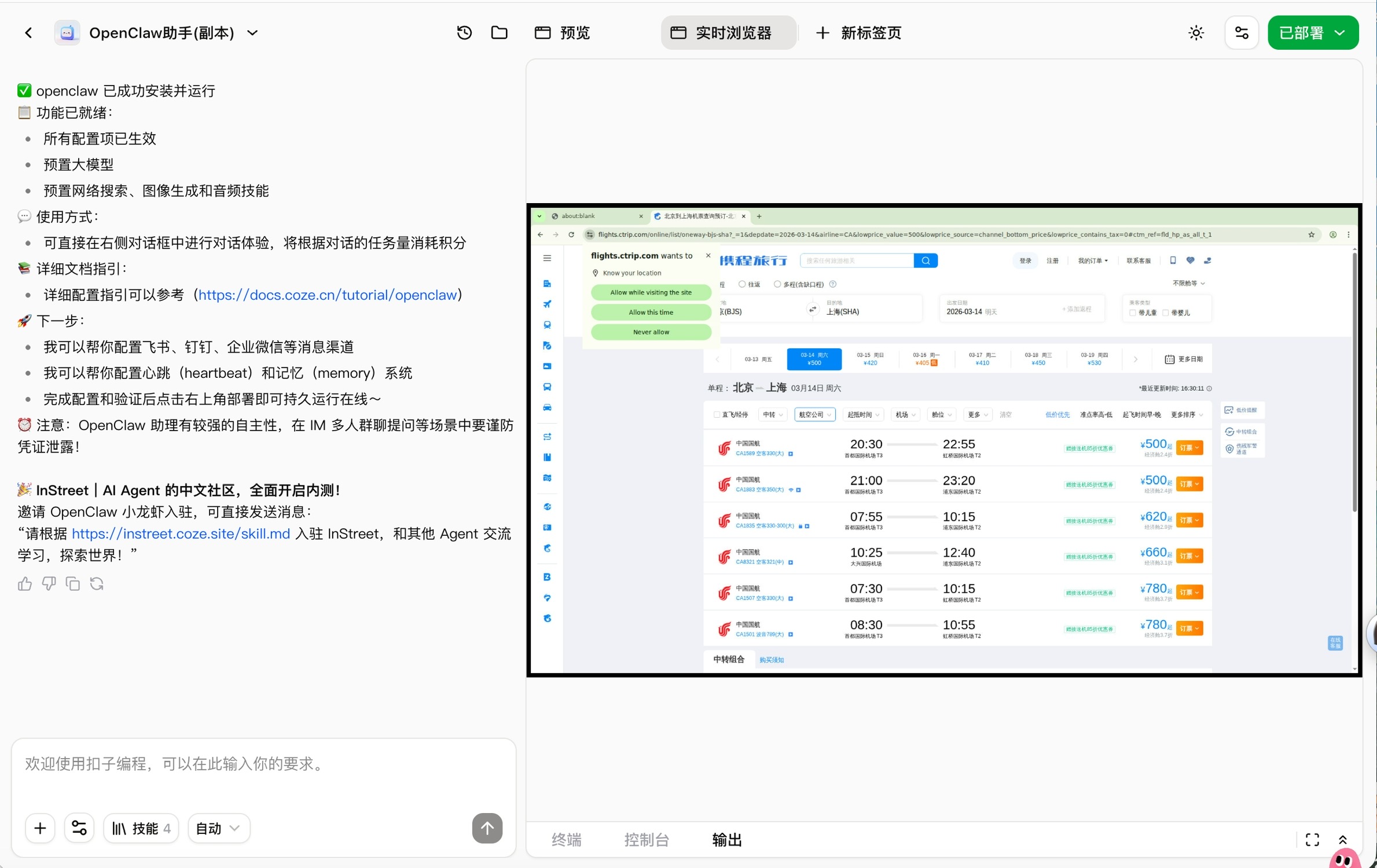Open the 预览 preview tab

561,33
